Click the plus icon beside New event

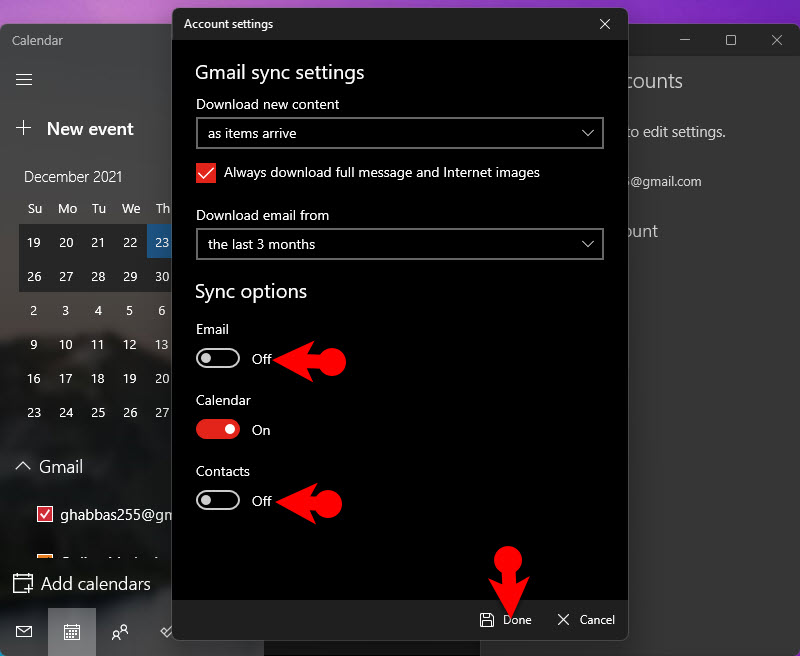pos(23,128)
